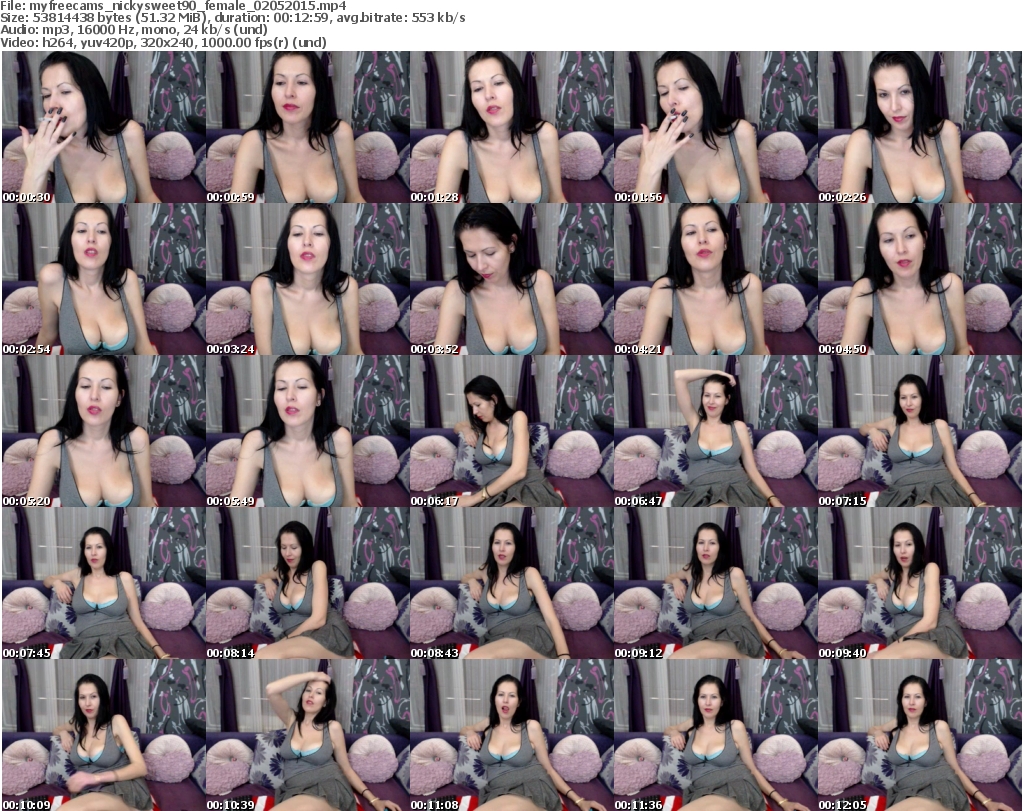The image size is (1024, 811).
Task: Choose the thumbnail marked 00:09:12
Action: tap(715, 583)
